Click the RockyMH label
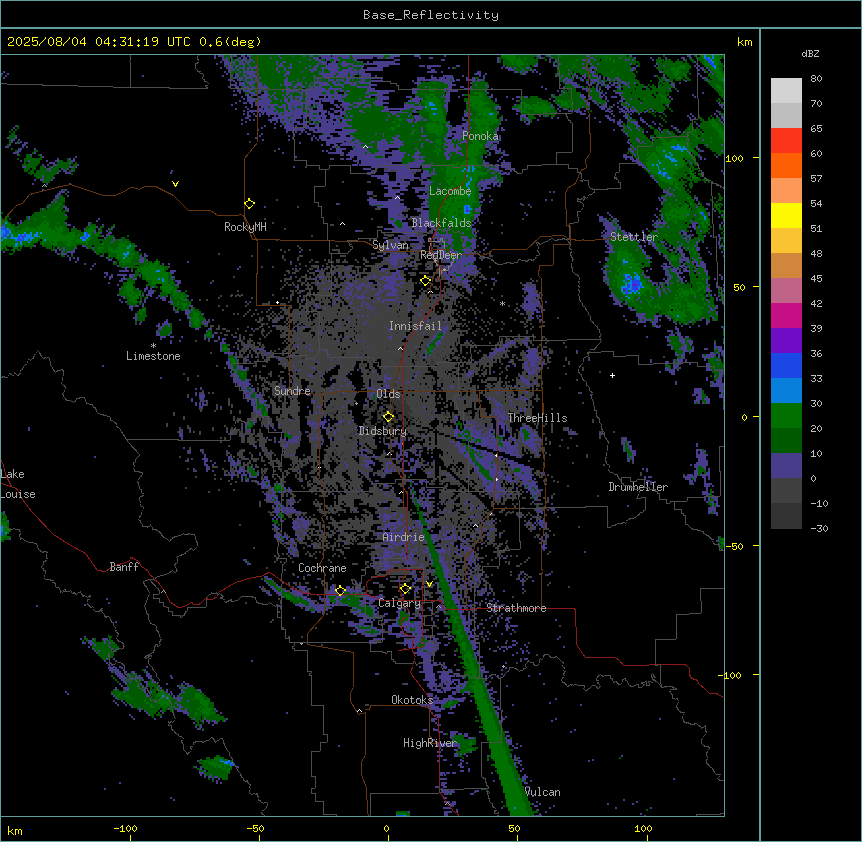862x842 pixels. coord(245,227)
